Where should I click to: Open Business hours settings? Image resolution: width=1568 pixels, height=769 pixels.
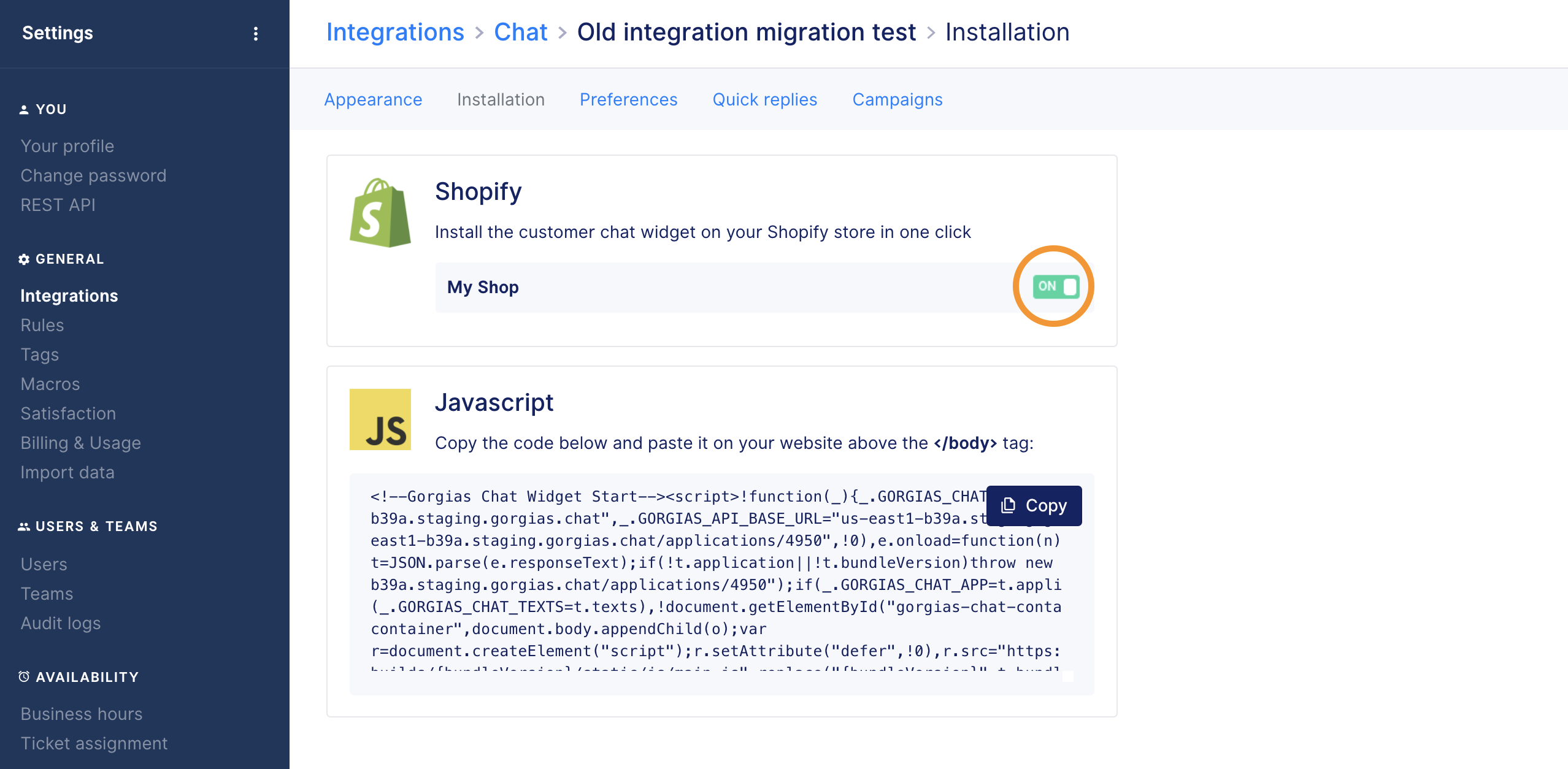coord(82,714)
